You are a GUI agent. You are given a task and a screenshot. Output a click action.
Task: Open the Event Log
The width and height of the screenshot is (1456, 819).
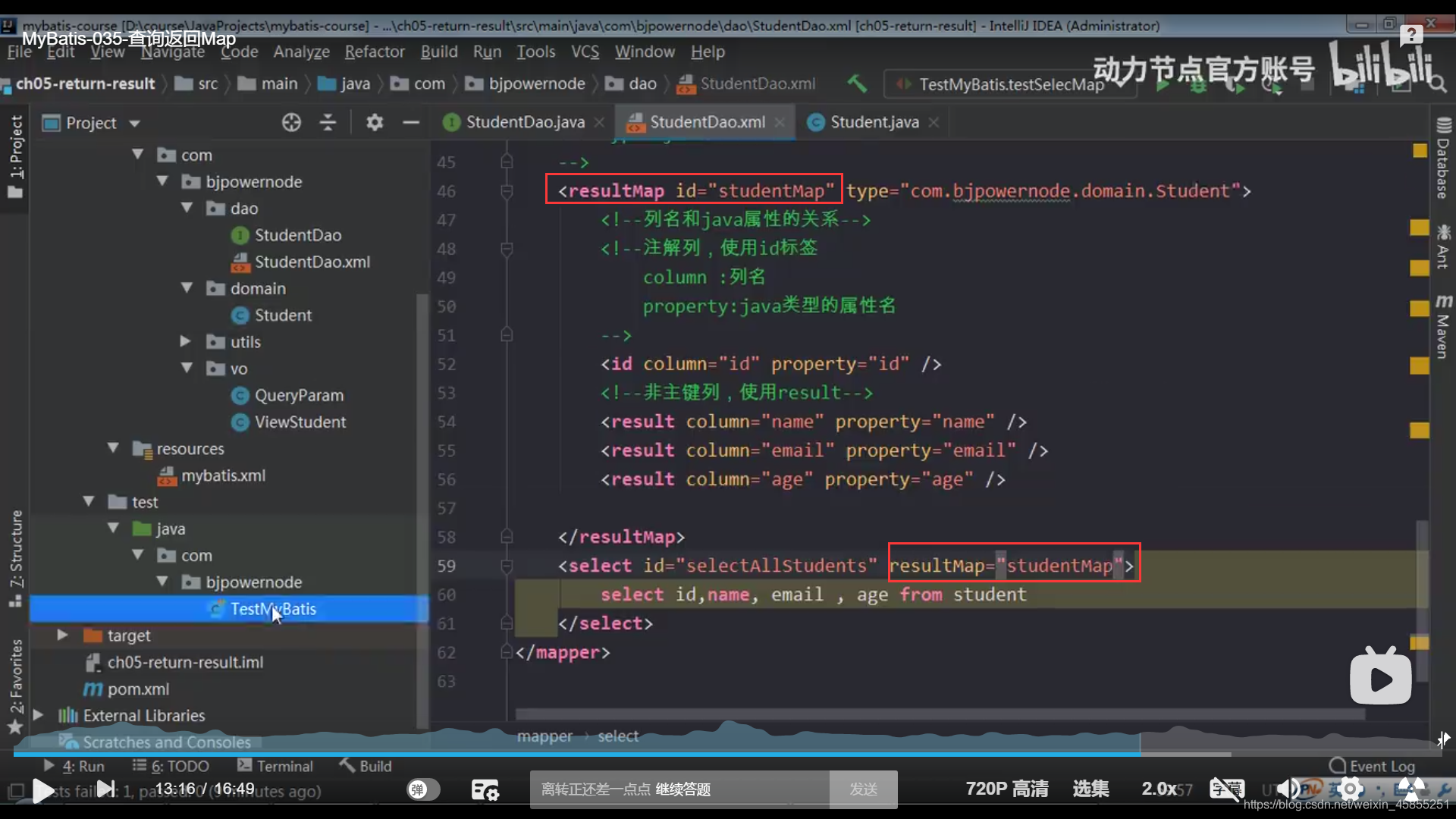click(1373, 766)
